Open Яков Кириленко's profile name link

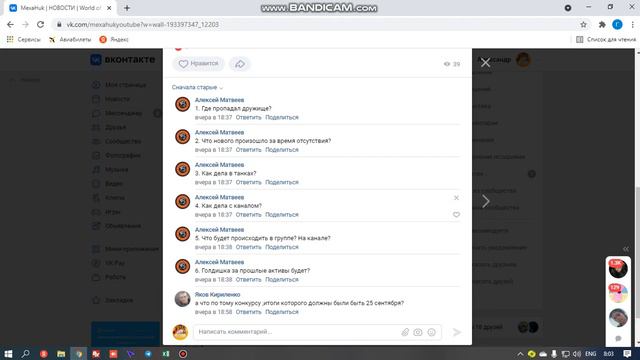click(x=217, y=295)
